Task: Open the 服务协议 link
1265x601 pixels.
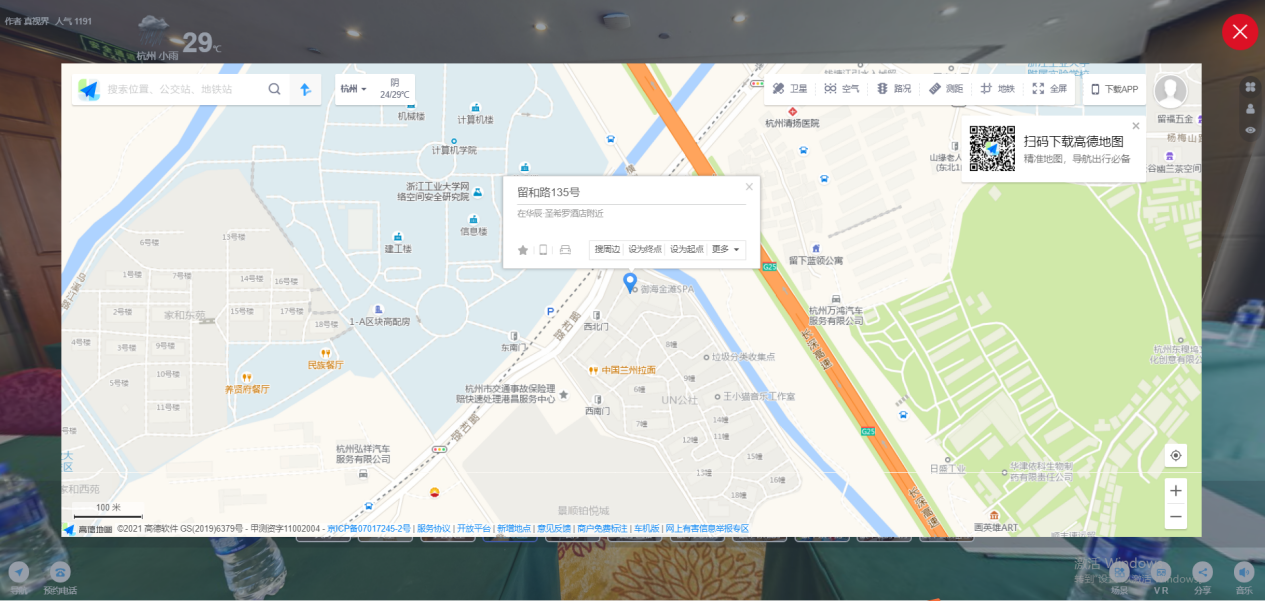Action: (x=434, y=528)
